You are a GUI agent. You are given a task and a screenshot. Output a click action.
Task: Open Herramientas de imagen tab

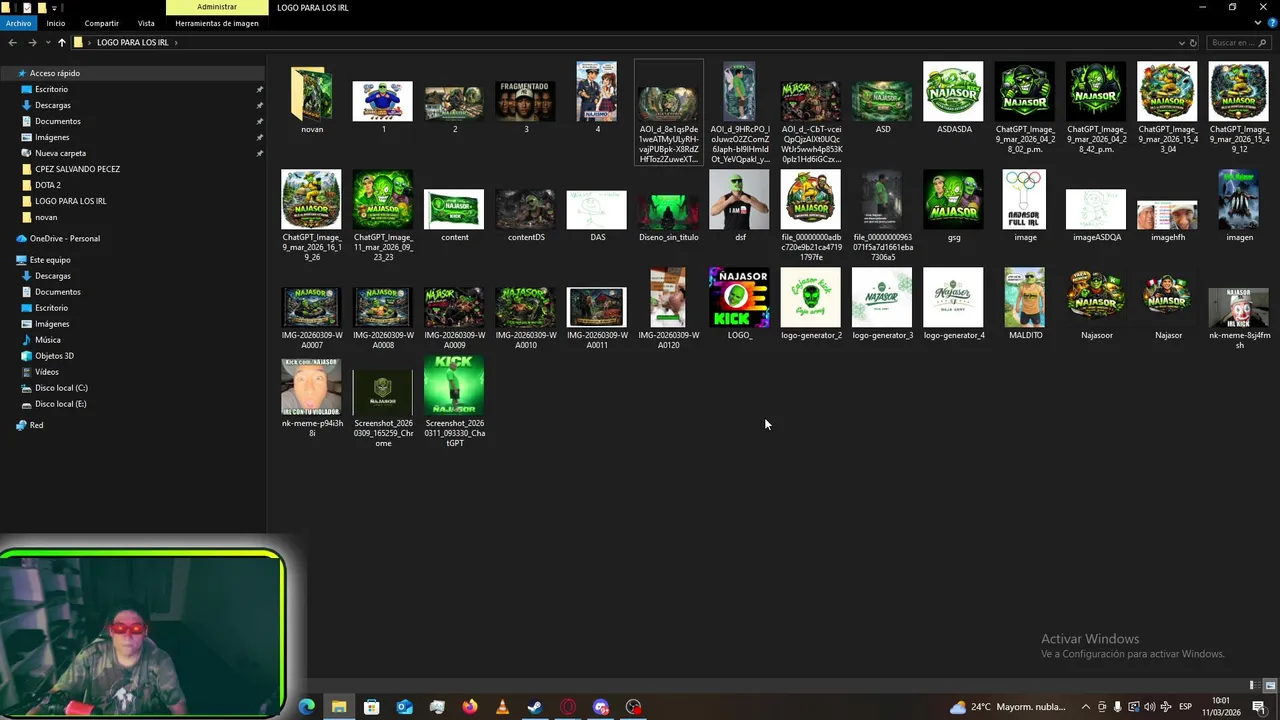(217, 23)
